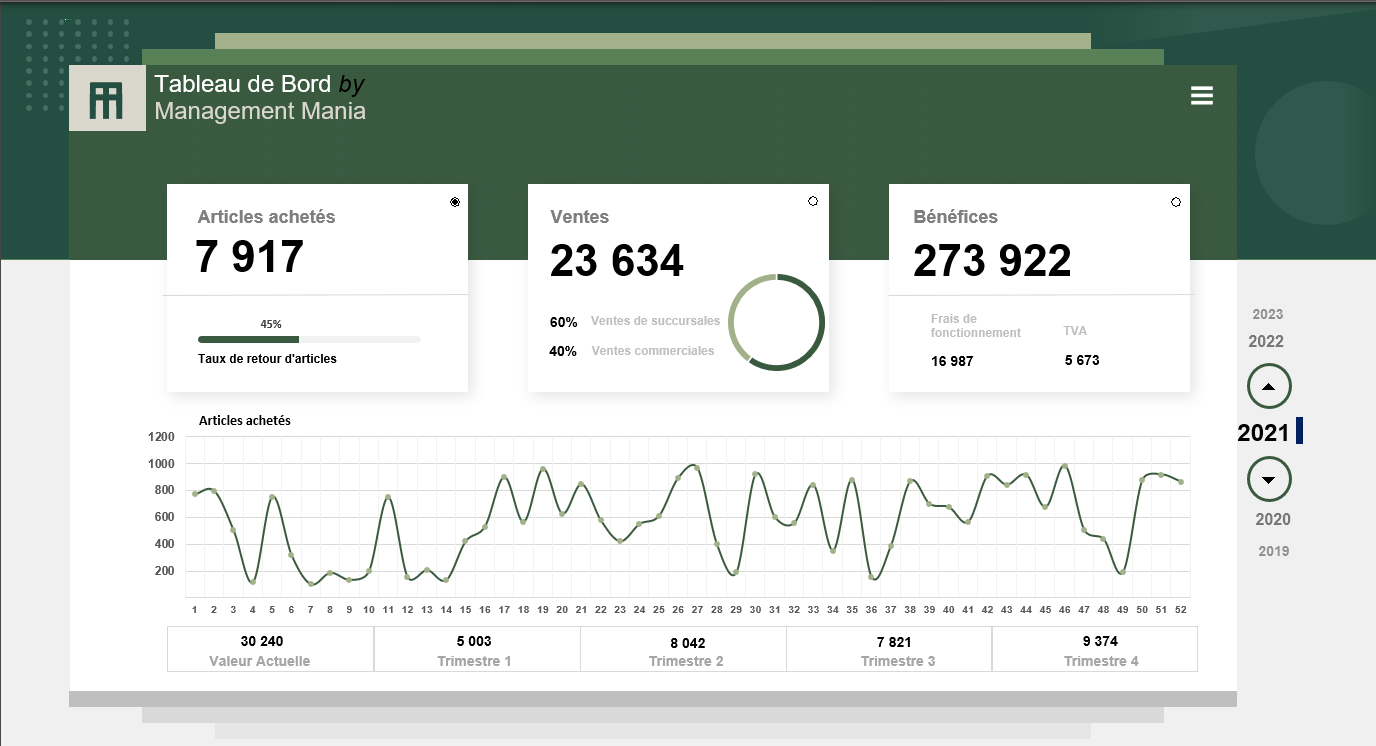This screenshot has width=1376, height=746.
Task: Open the hamburger menu icon
Action: click(x=1202, y=96)
